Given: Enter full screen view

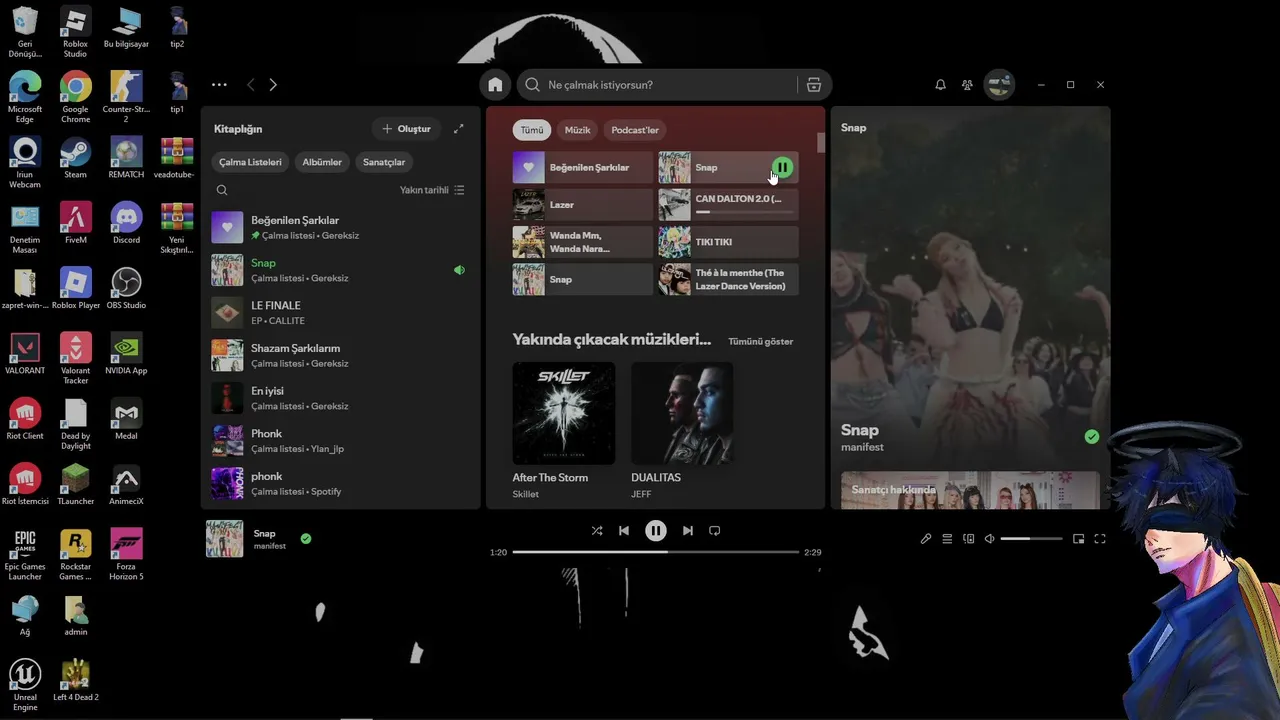Looking at the screenshot, I should [1100, 539].
